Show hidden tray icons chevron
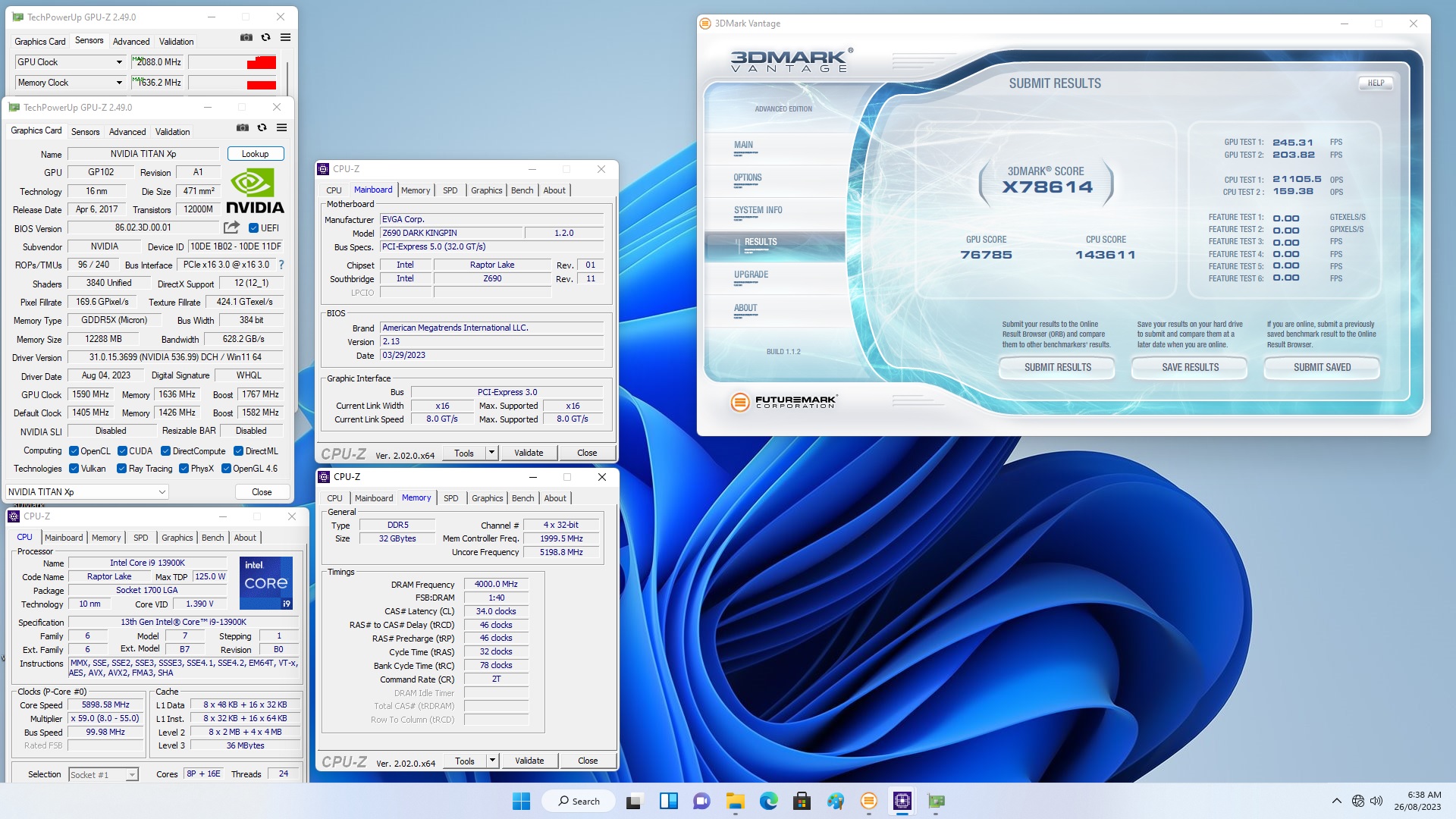 (x=1337, y=801)
